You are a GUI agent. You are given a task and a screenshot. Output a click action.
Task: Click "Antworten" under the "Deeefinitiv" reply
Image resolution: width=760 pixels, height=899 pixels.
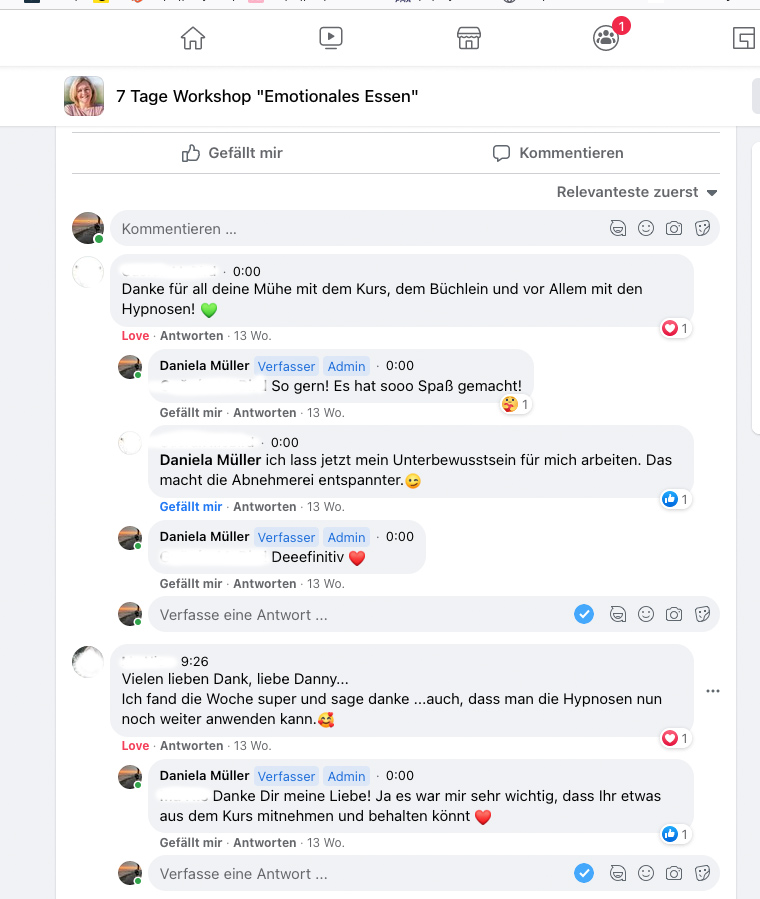pos(265,584)
